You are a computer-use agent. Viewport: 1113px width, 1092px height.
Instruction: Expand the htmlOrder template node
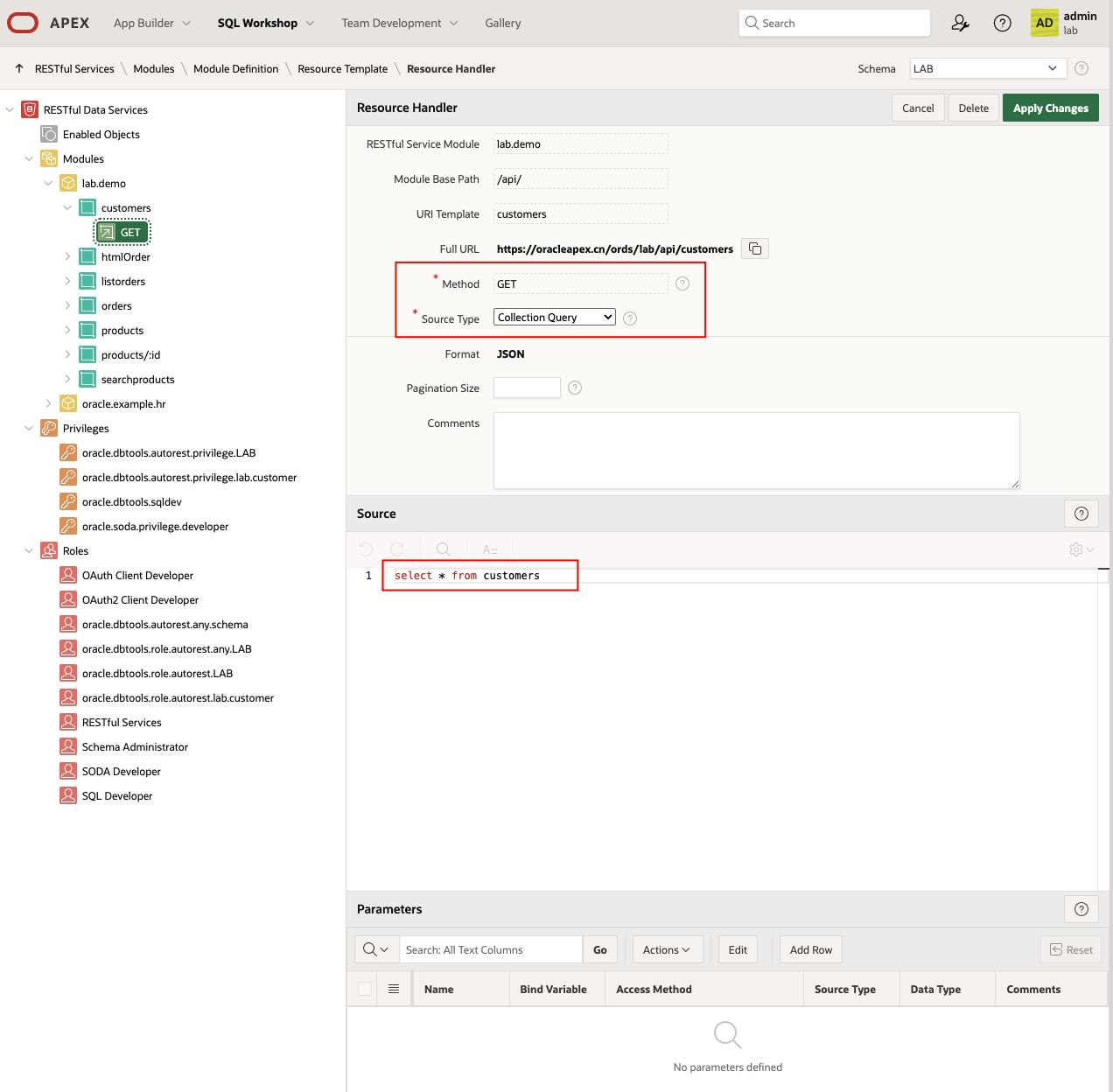coord(68,257)
